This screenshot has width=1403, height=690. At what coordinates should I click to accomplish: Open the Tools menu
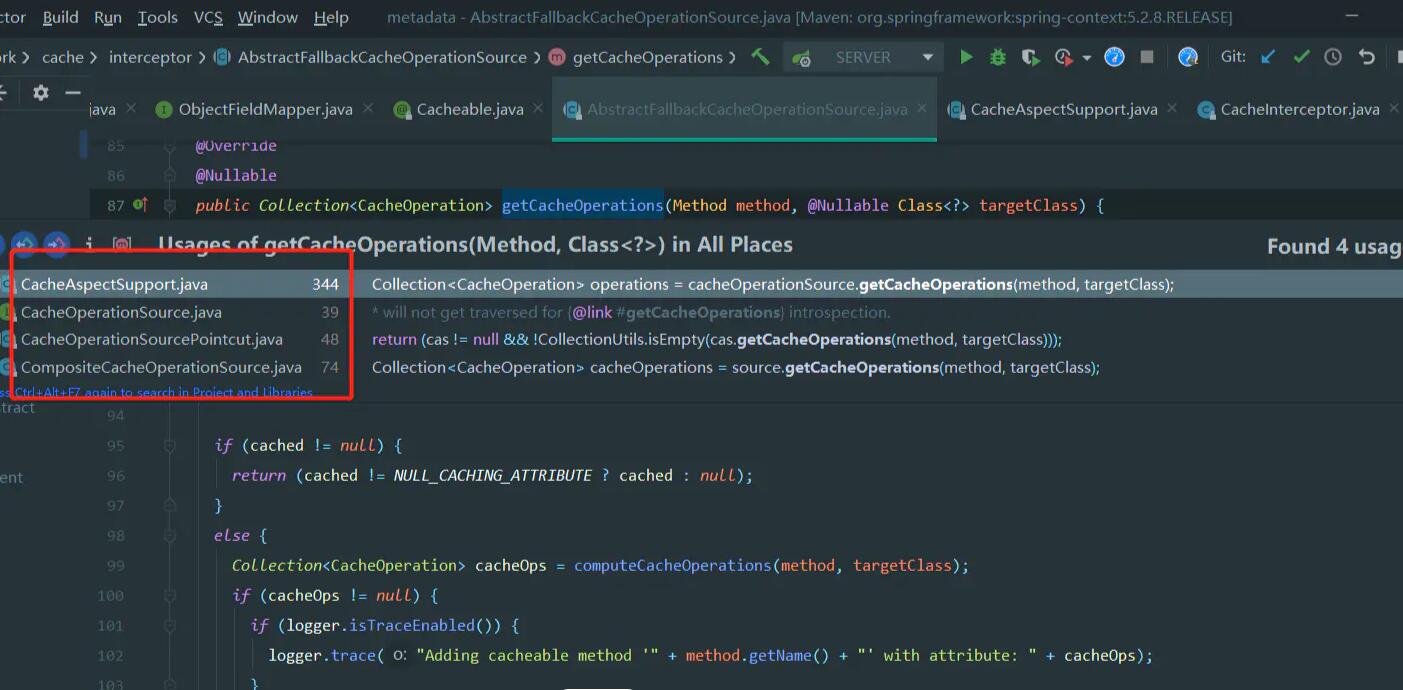click(157, 17)
